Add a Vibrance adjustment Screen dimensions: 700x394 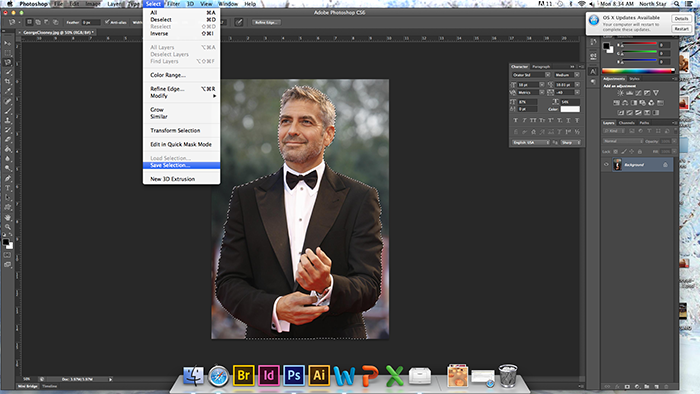[x=656, y=93]
